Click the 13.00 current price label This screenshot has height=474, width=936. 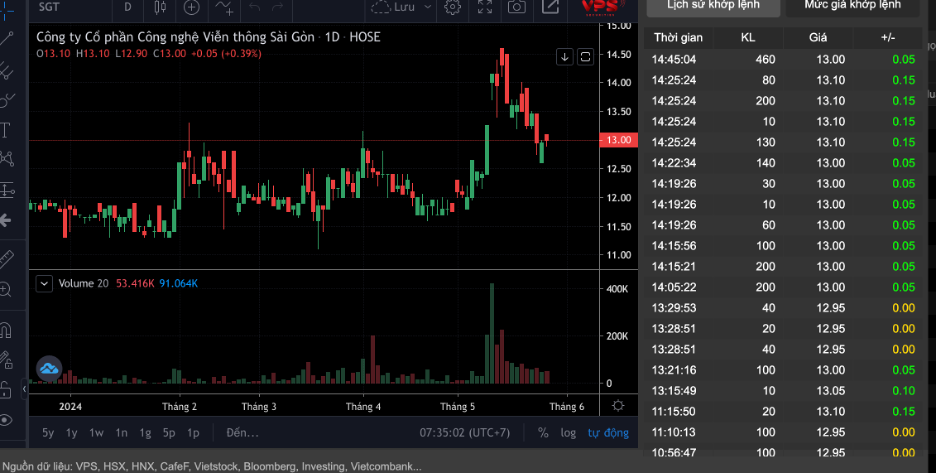pos(618,140)
